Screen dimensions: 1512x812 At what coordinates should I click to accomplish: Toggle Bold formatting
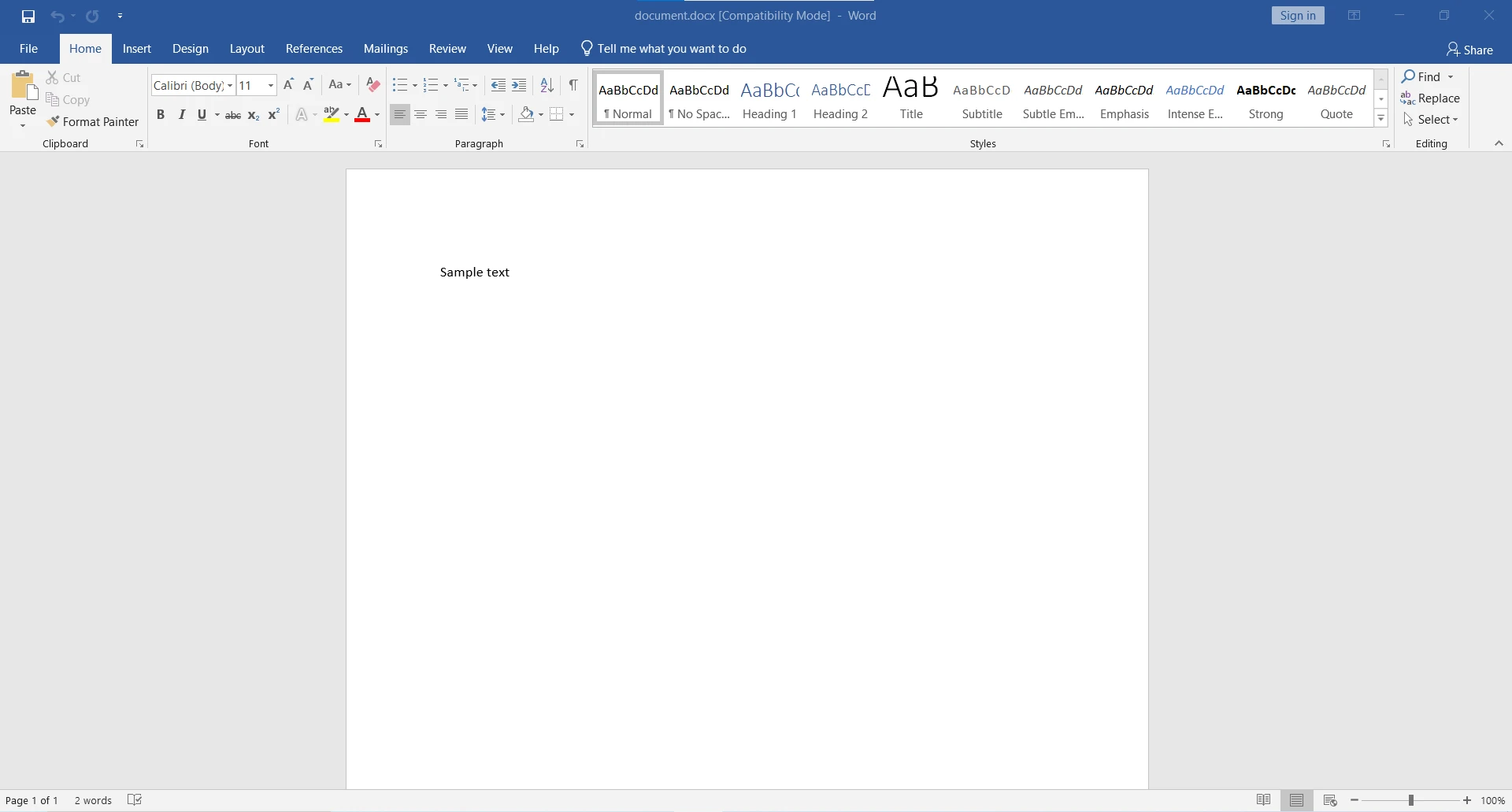tap(161, 115)
